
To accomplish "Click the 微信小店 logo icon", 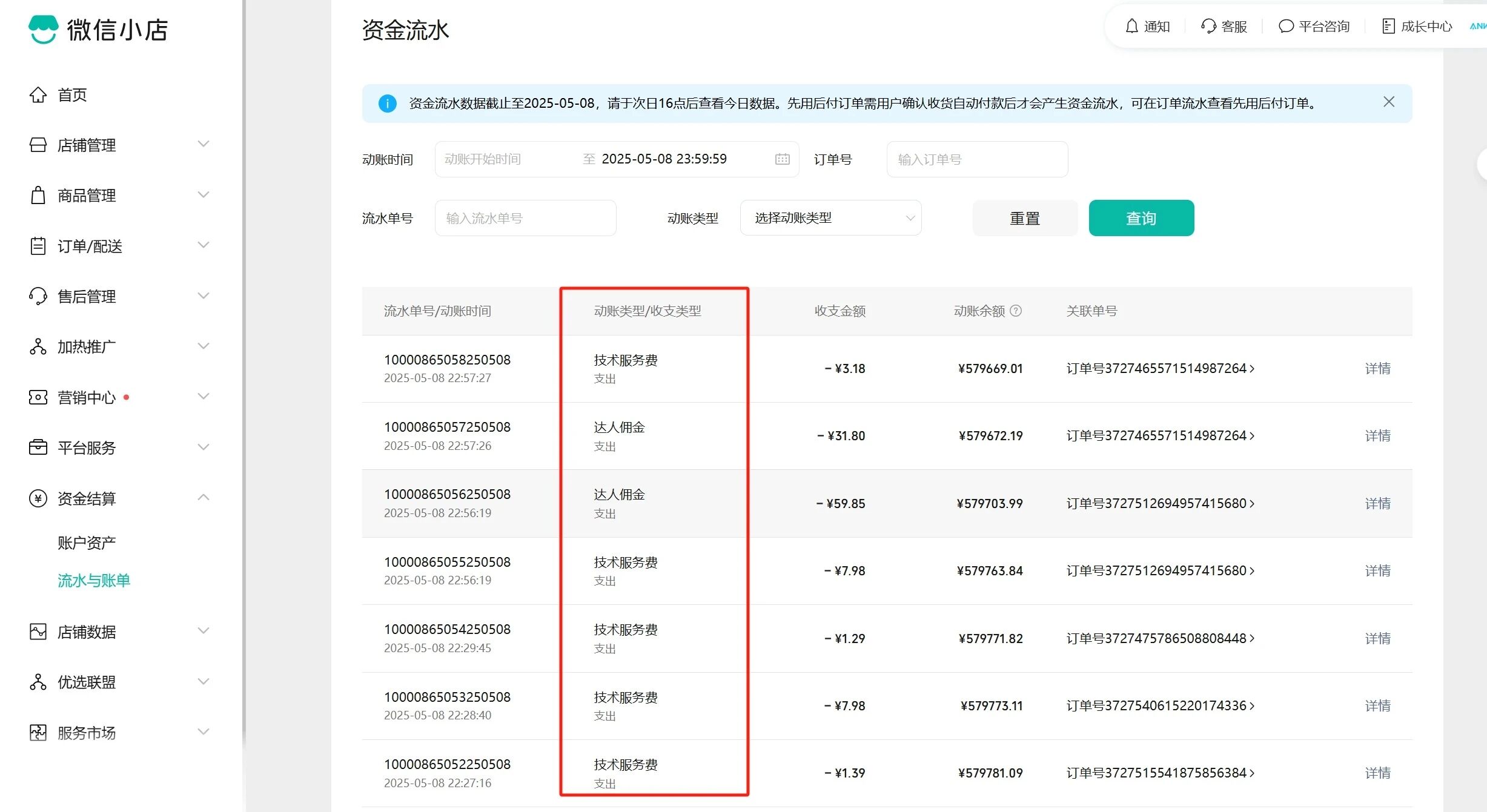I will coord(44,30).
